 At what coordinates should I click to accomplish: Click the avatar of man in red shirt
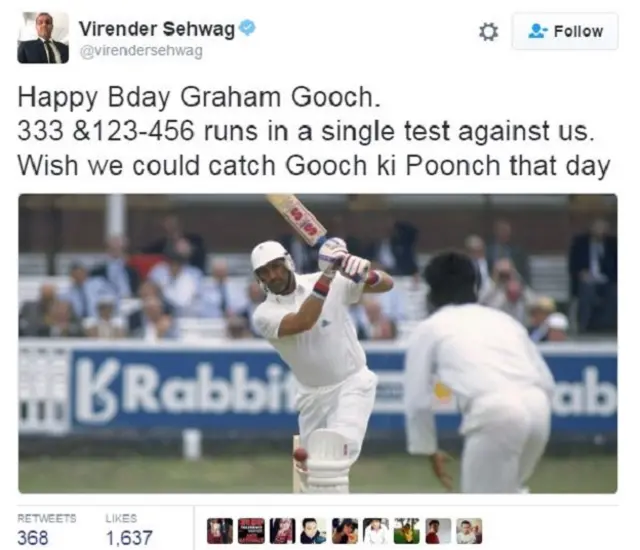pyautogui.click(x=438, y=531)
